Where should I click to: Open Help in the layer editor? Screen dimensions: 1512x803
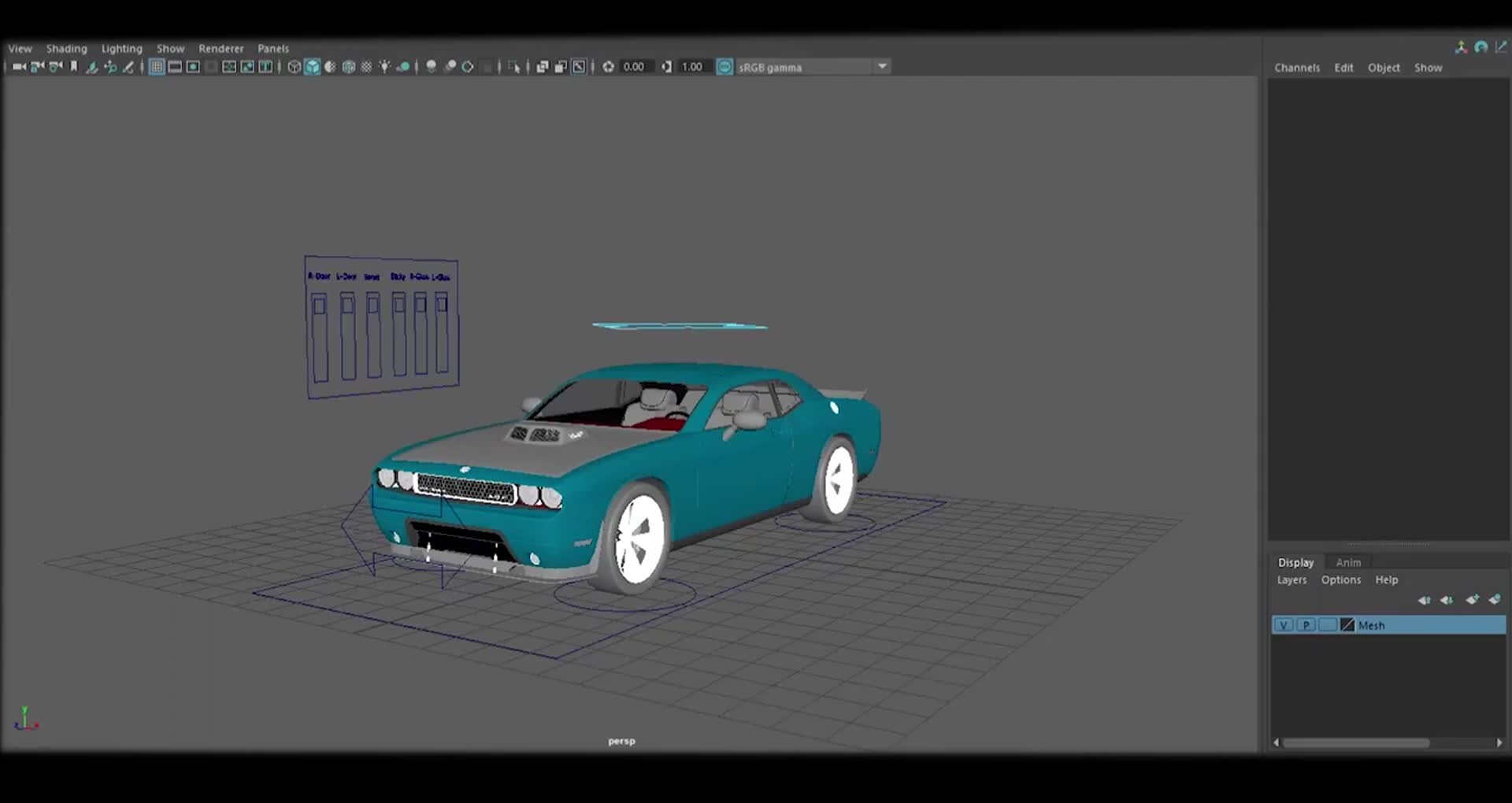click(1386, 580)
